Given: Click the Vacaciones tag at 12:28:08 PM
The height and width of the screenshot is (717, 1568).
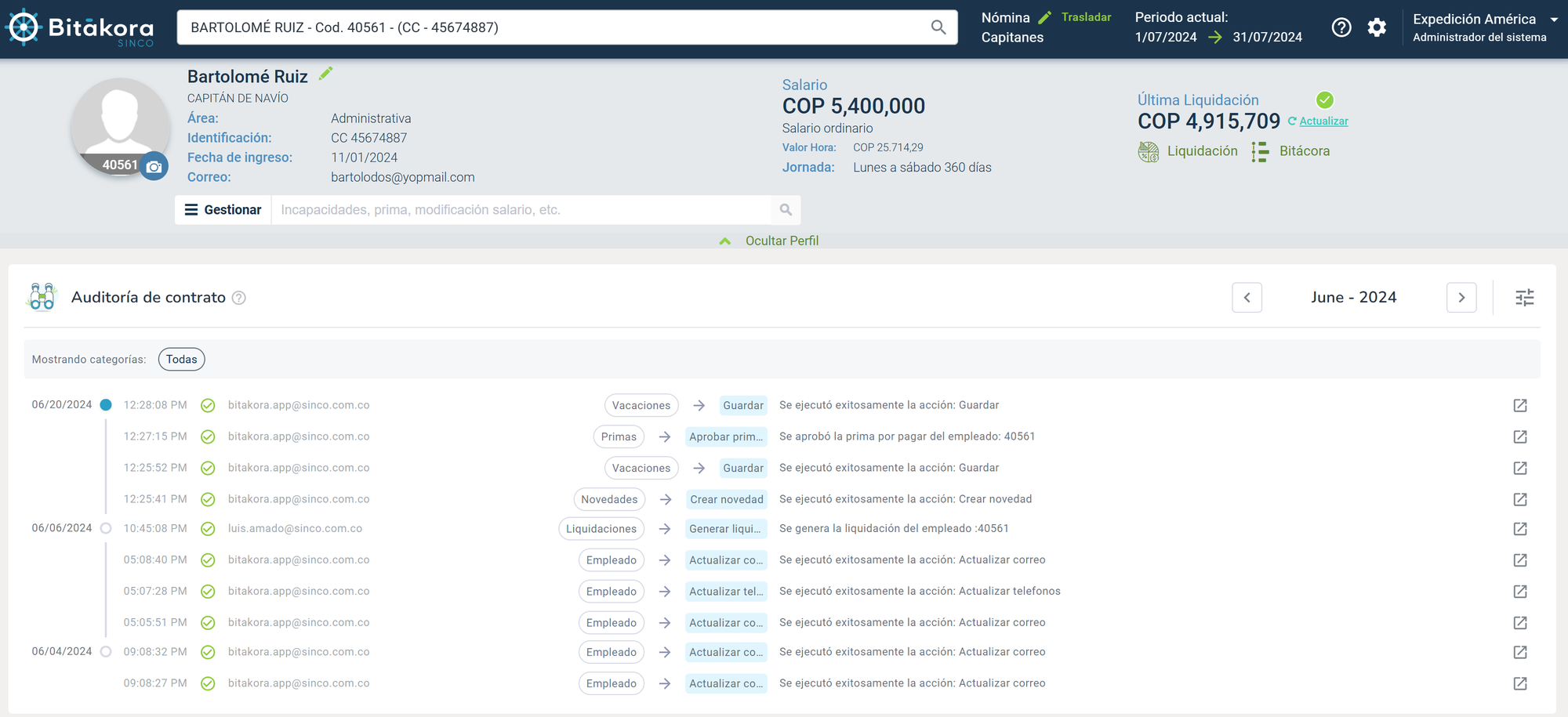Looking at the screenshot, I should point(641,405).
